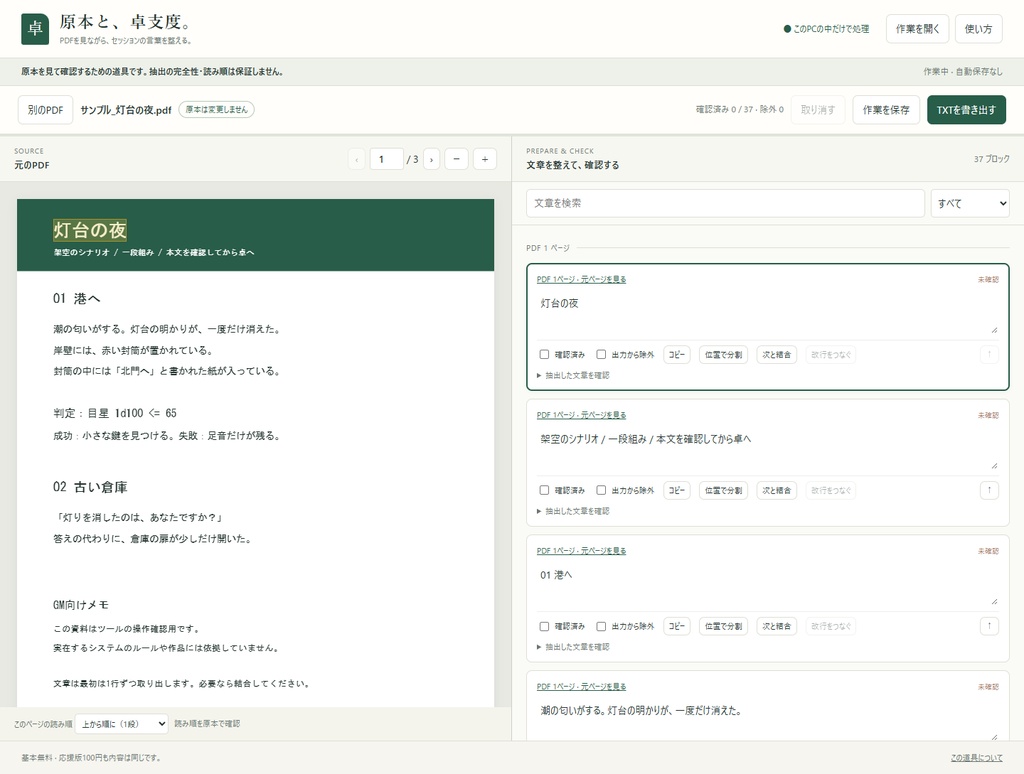Check 確認済み for the 架空のシナリオ block
Viewport: 1024px width, 774px height.
click(544, 491)
